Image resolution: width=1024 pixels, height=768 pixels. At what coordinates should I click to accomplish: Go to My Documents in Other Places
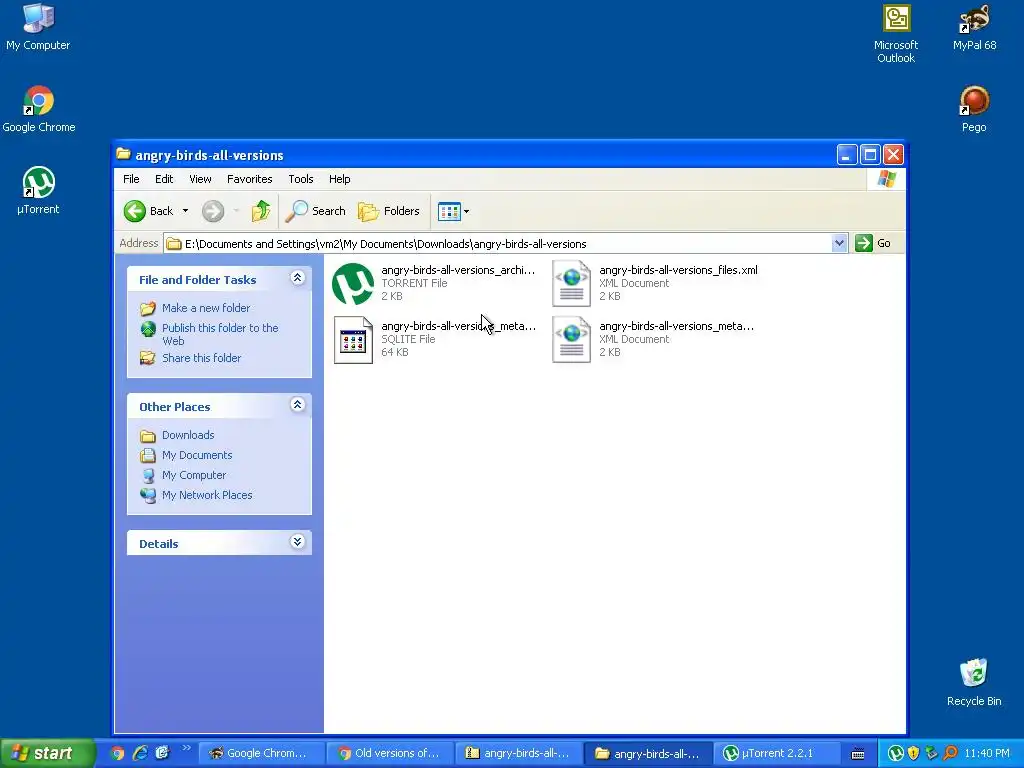(x=197, y=455)
